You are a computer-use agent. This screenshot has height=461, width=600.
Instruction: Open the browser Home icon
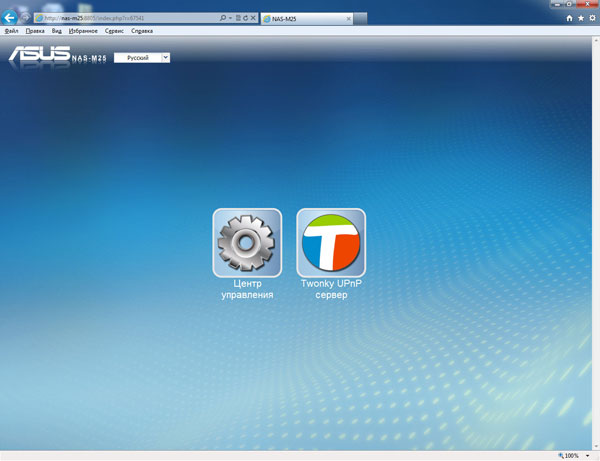pyautogui.click(x=569, y=18)
